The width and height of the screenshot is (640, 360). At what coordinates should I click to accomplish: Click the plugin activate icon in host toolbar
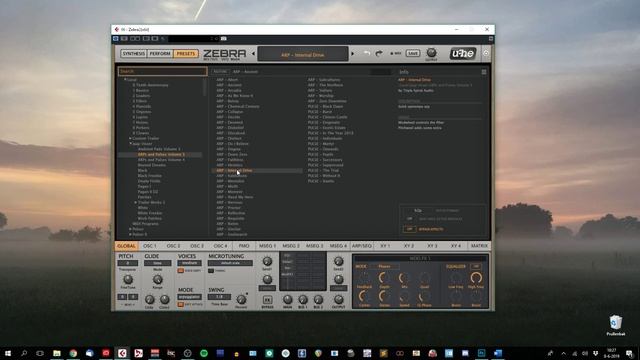point(116,39)
